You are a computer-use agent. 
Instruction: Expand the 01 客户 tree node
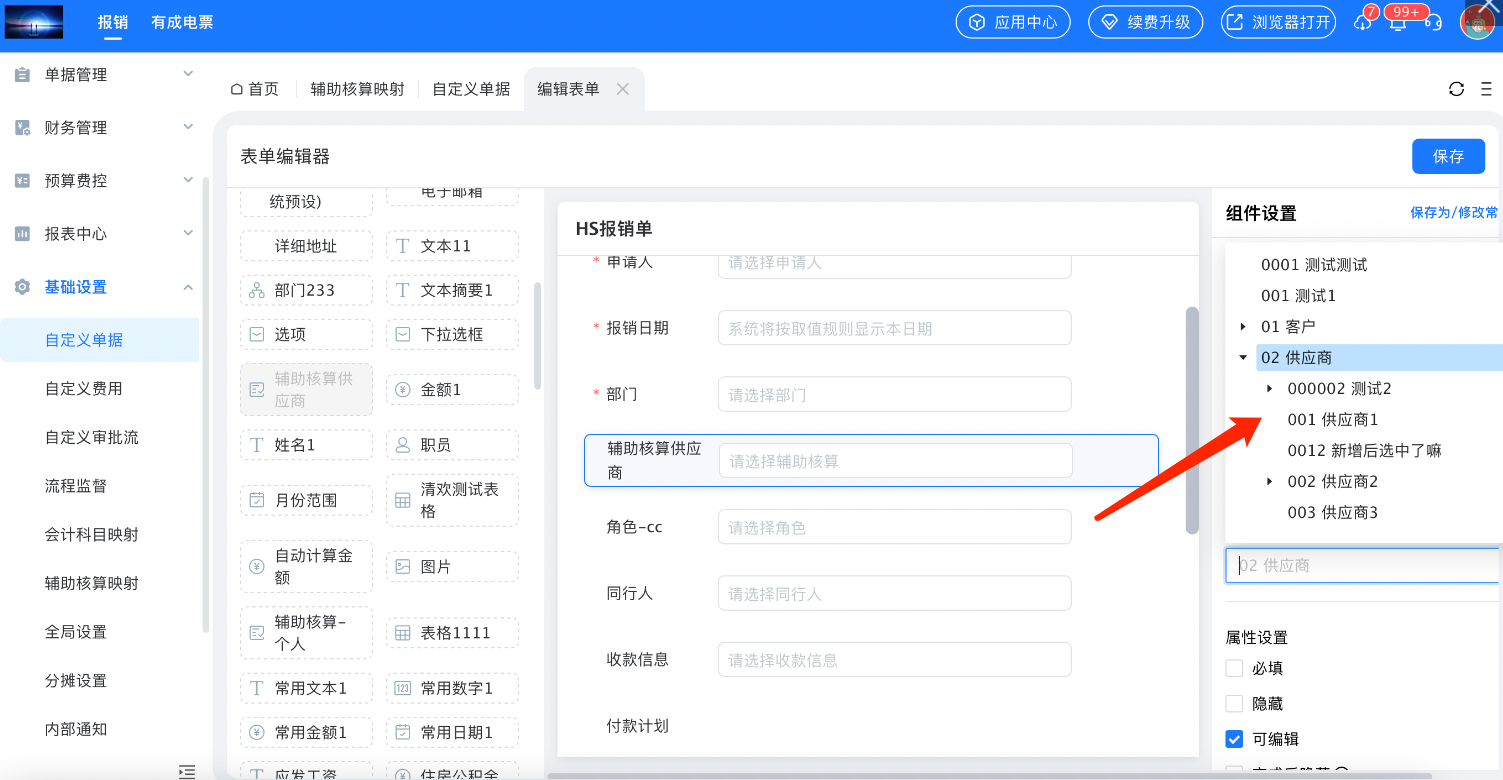coord(1243,327)
